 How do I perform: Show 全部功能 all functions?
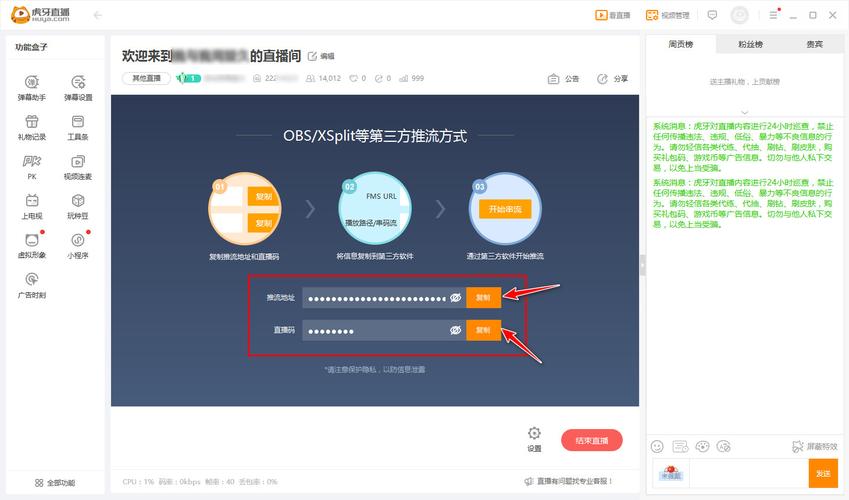pos(55,482)
